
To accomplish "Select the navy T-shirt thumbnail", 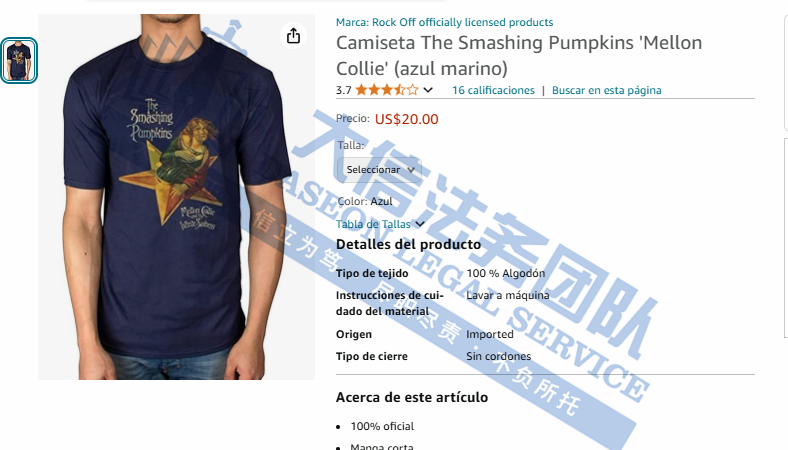I will (x=19, y=60).
